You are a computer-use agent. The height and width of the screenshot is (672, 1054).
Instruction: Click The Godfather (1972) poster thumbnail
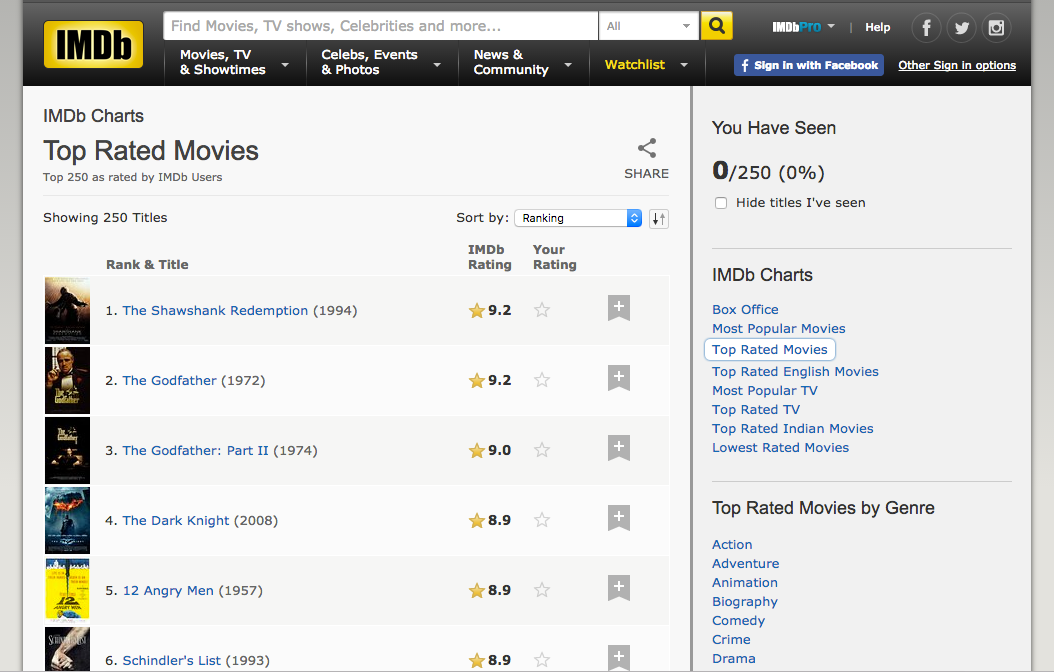(67, 380)
